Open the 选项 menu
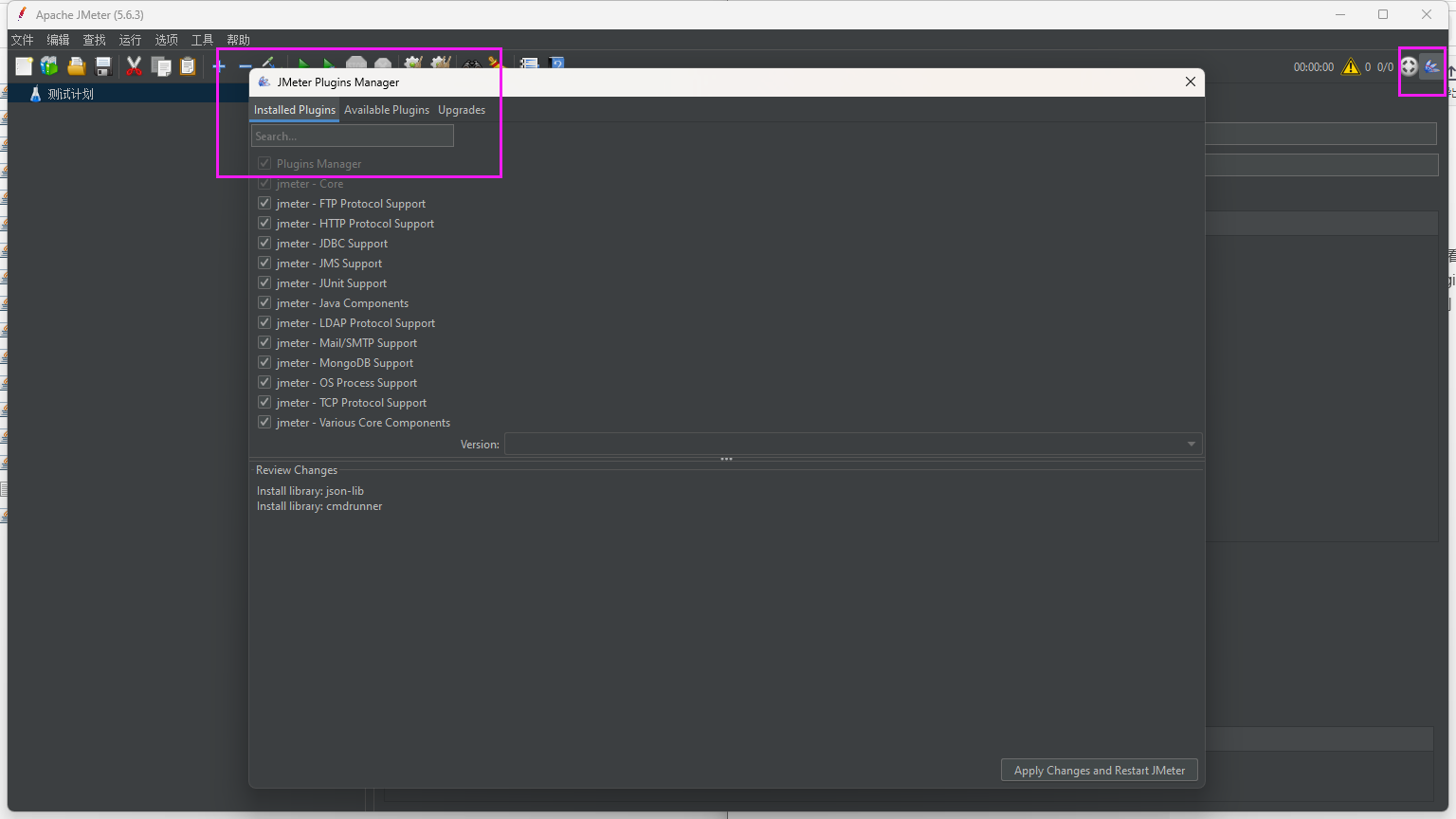This screenshot has height=819, width=1456. (166, 40)
